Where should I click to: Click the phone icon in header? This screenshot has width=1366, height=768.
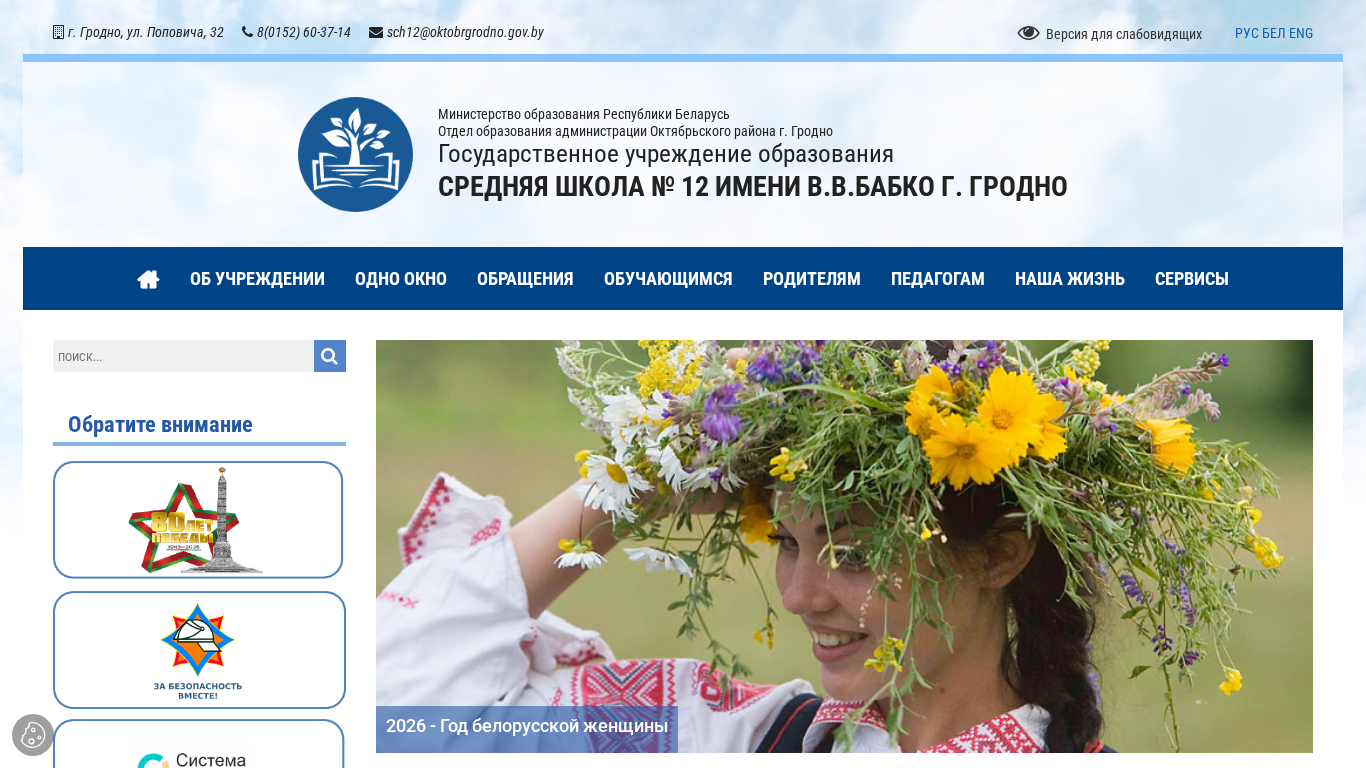pos(247,32)
